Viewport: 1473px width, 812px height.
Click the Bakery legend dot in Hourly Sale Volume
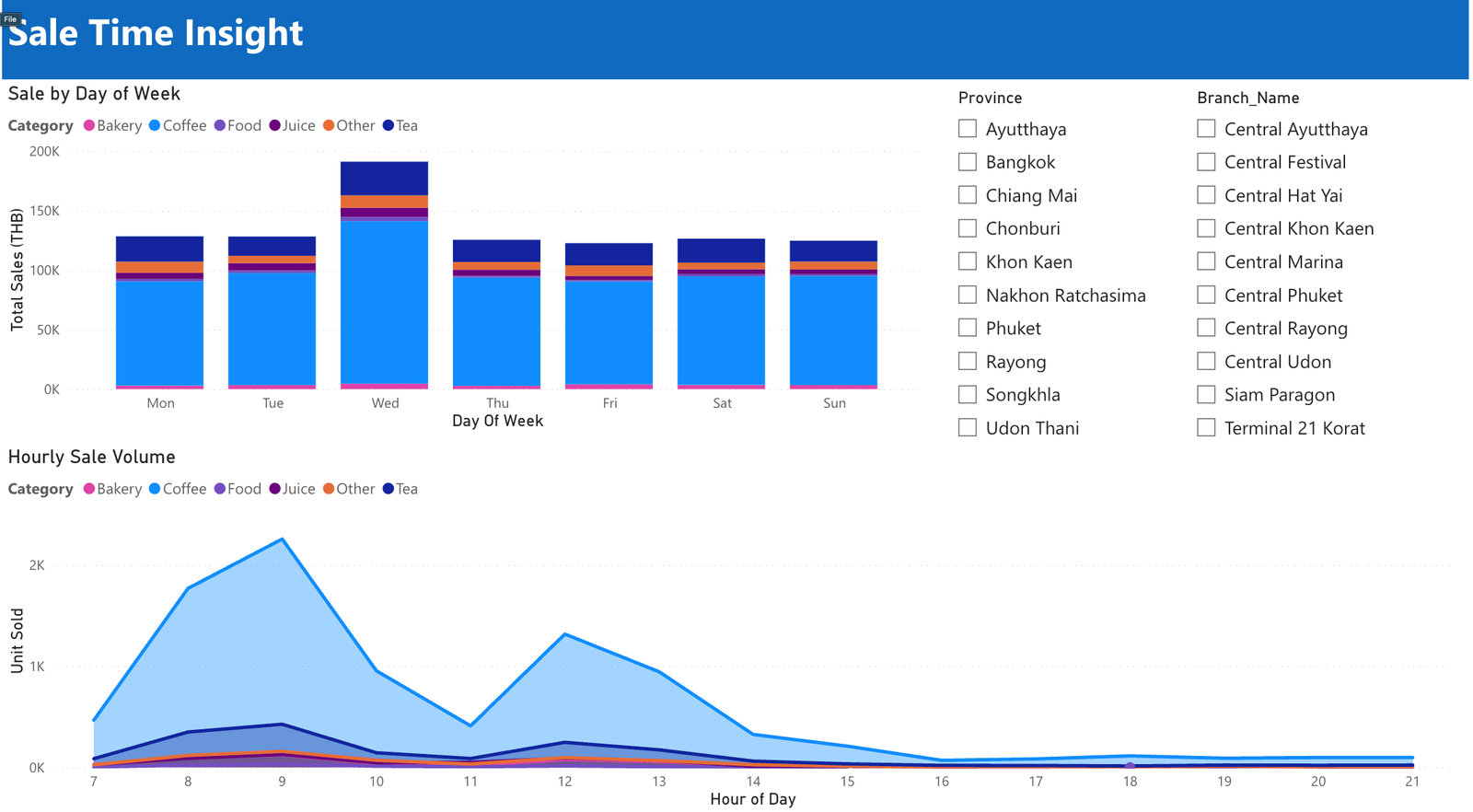coord(89,489)
